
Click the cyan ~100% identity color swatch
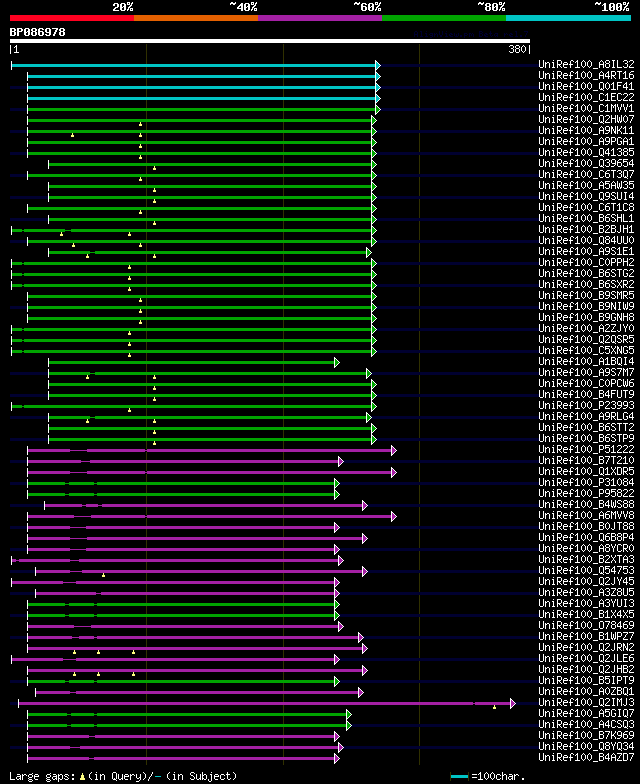point(568,18)
